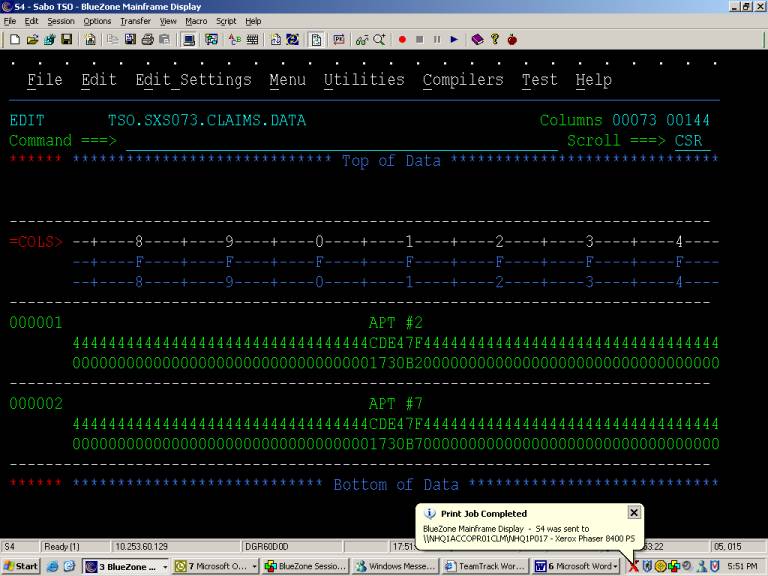This screenshot has height=576, width=768.
Task: Click the Save floppy disk icon
Action: (x=67, y=40)
